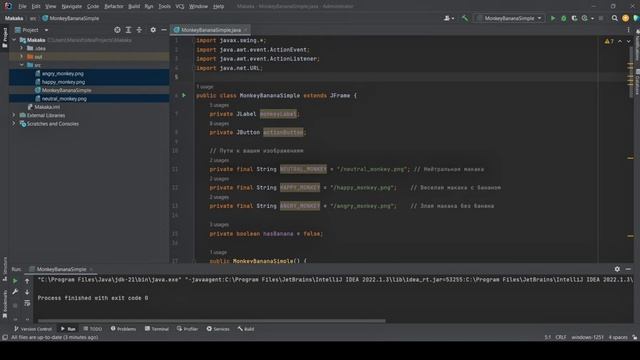Collapse the src folder
640x360 pixels.
[x=22, y=65]
